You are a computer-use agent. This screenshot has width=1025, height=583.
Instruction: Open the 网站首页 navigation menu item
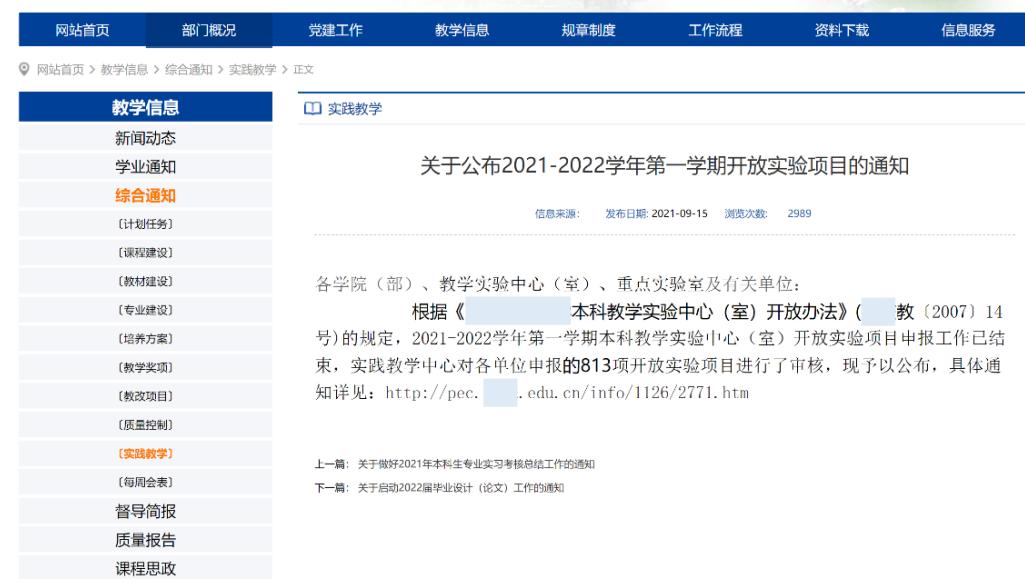click(x=82, y=30)
